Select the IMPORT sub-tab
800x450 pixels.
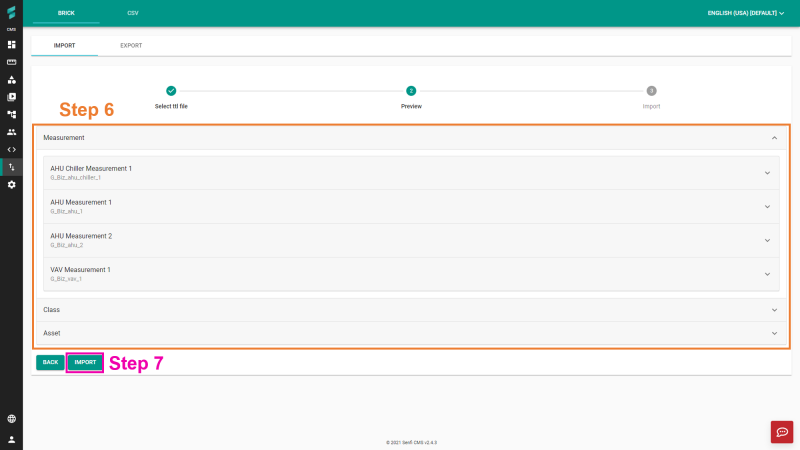pos(64,45)
